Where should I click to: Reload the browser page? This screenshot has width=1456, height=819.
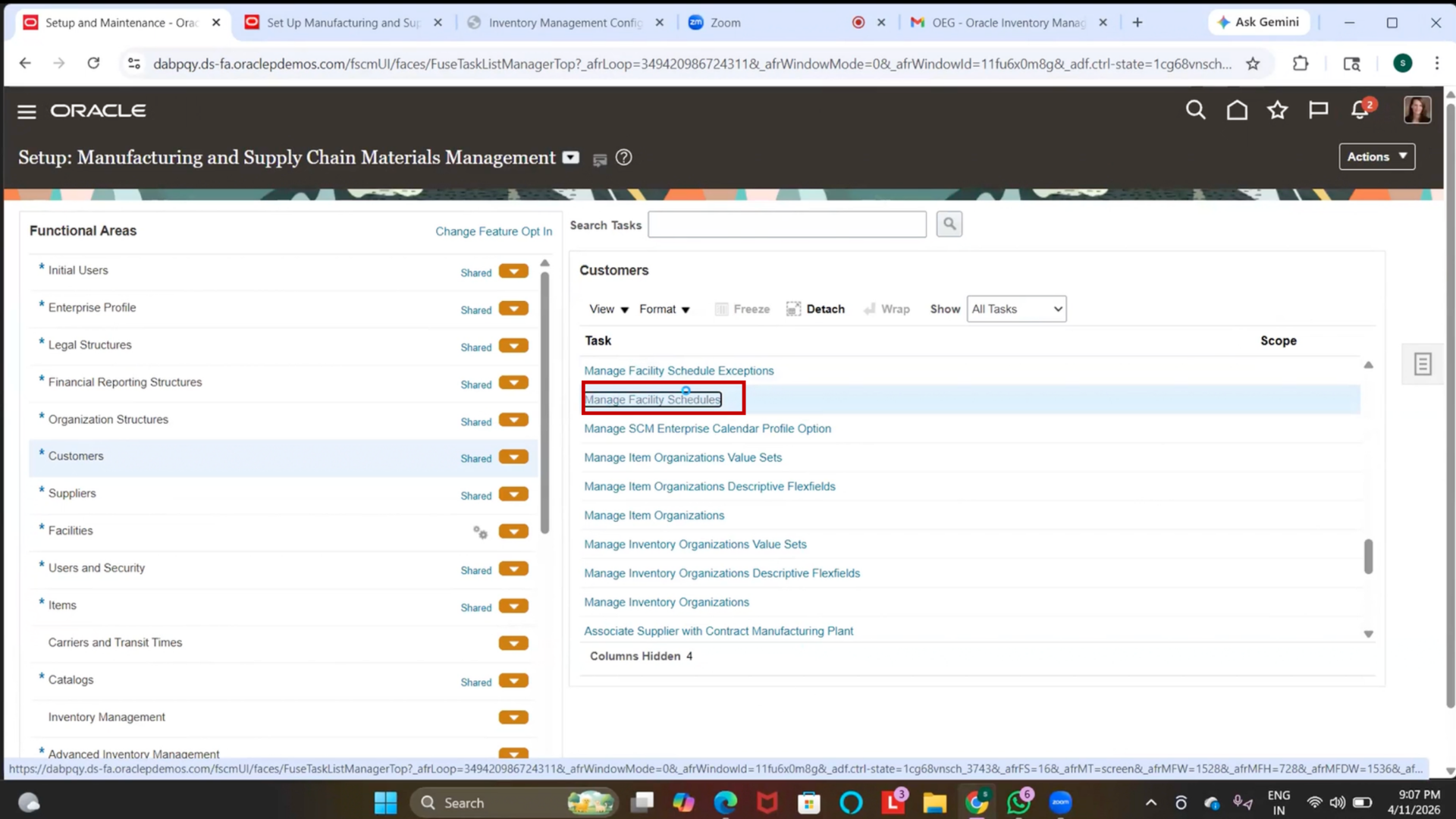click(93, 64)
